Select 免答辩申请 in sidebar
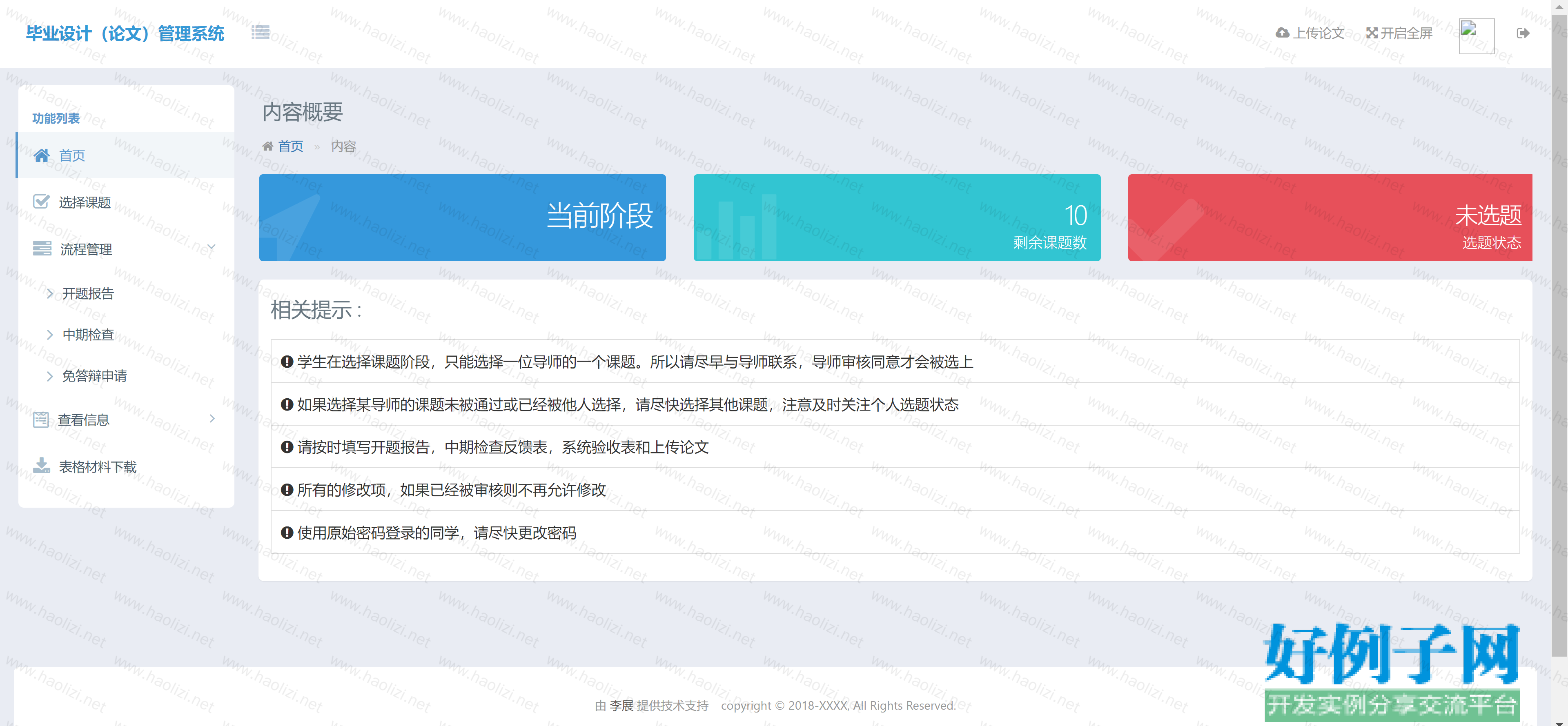This screenshot has width=1568, height=726. click(x=94, y=376)
